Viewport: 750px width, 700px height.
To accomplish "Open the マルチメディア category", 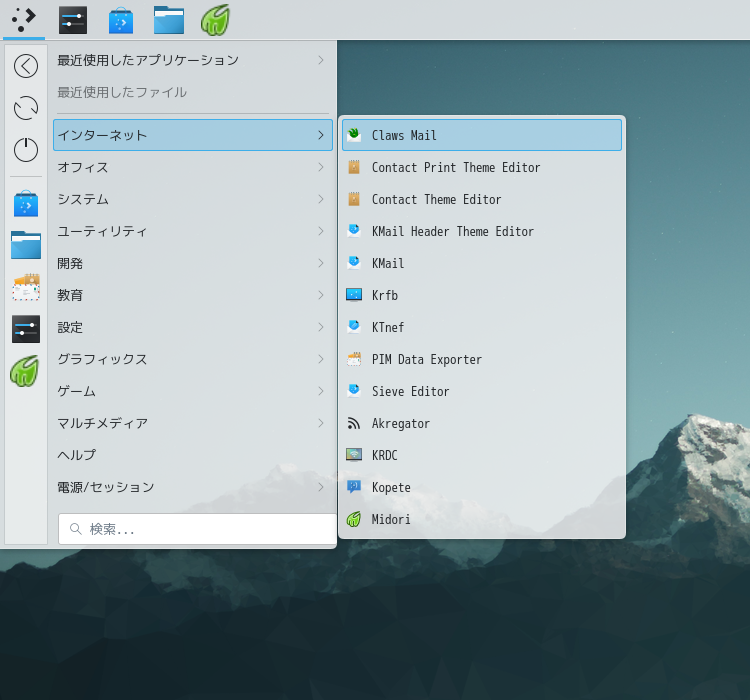I will coord(193,423).
